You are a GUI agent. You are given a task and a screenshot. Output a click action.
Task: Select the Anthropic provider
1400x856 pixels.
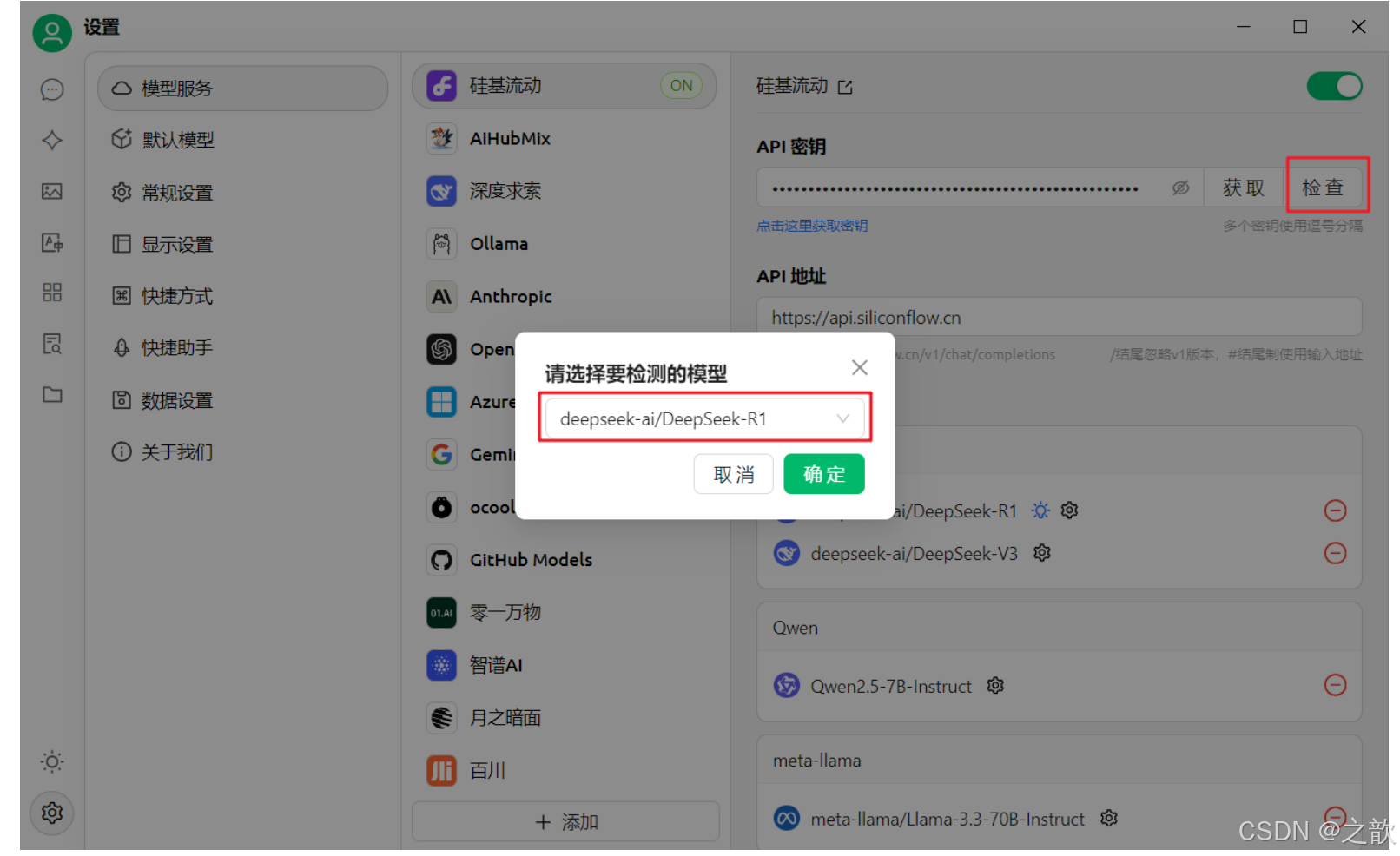tap(565, 297)
